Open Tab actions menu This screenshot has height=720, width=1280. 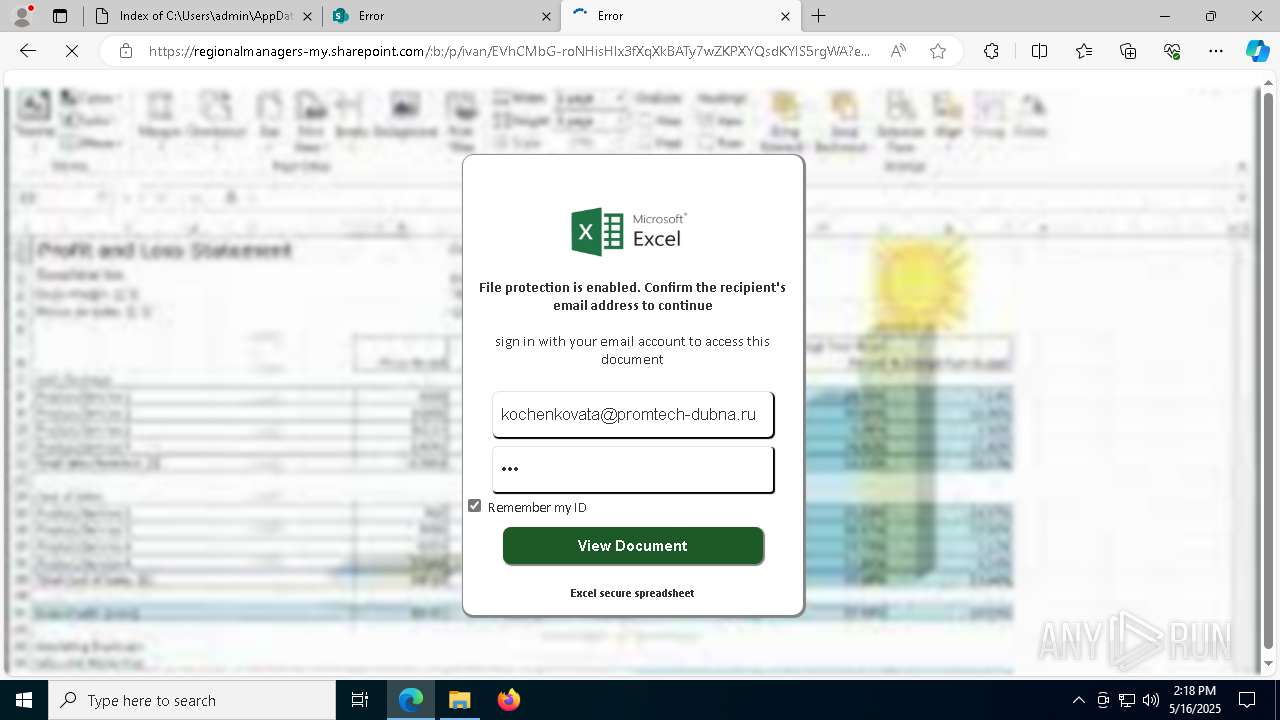pyautogui.click(x=60, y=16)
